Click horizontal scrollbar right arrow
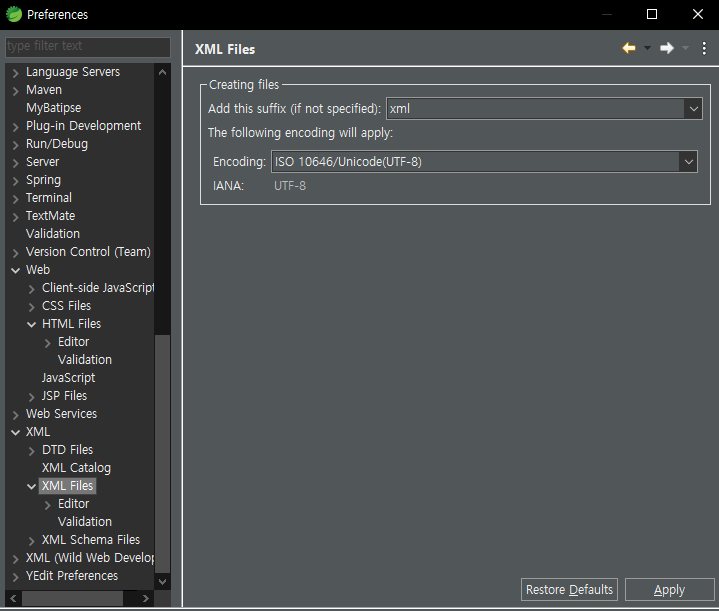 145,598
